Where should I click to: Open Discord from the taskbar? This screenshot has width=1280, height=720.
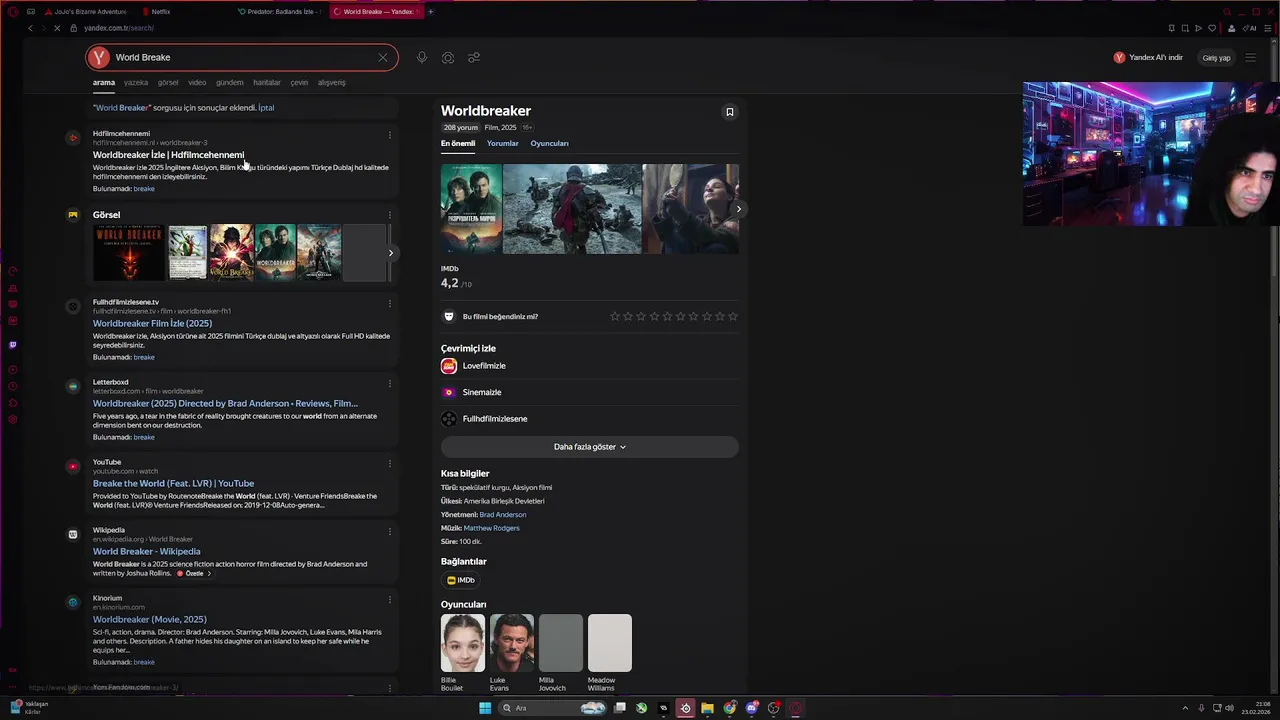tap(752, 708)
